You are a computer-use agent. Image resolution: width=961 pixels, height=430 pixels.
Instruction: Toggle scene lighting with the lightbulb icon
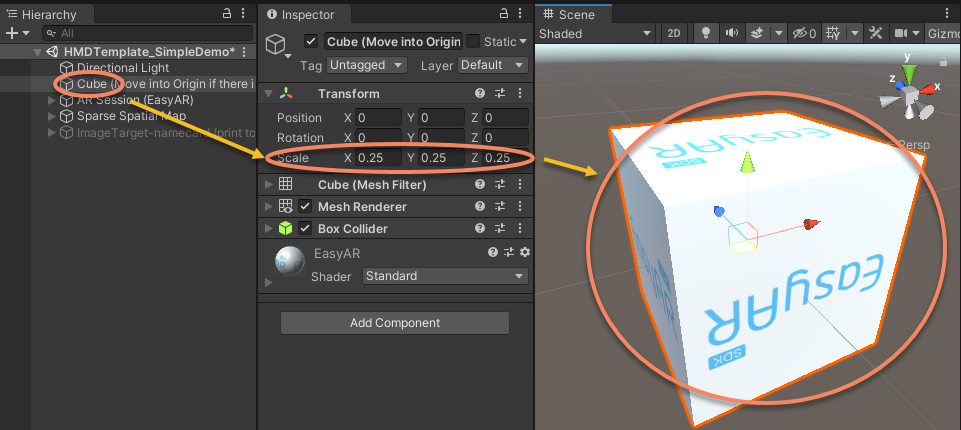click(x=705, y=33)
